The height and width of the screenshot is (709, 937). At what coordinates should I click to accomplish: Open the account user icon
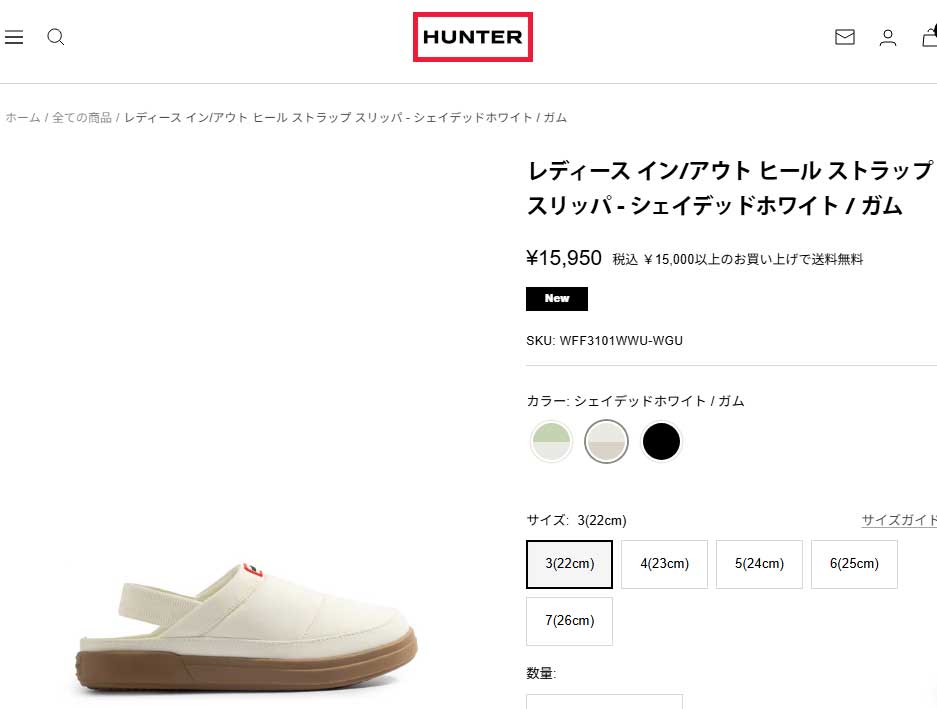pos(887,38)
